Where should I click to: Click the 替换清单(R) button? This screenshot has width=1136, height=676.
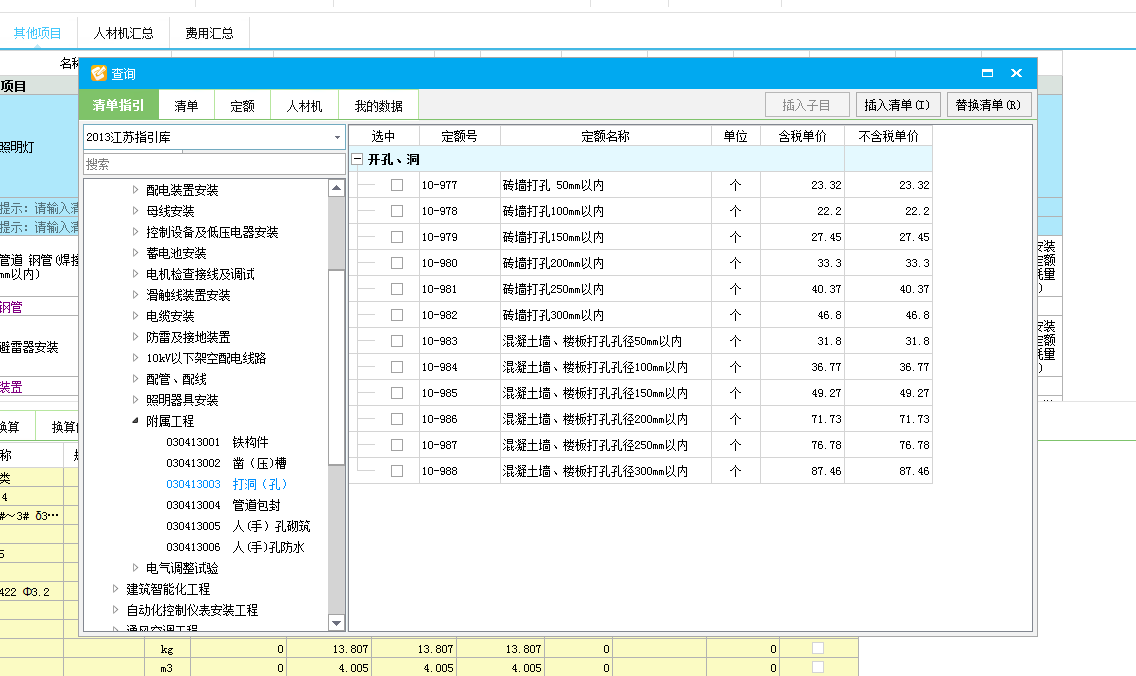pyautogui.click(x=988, y=105)
